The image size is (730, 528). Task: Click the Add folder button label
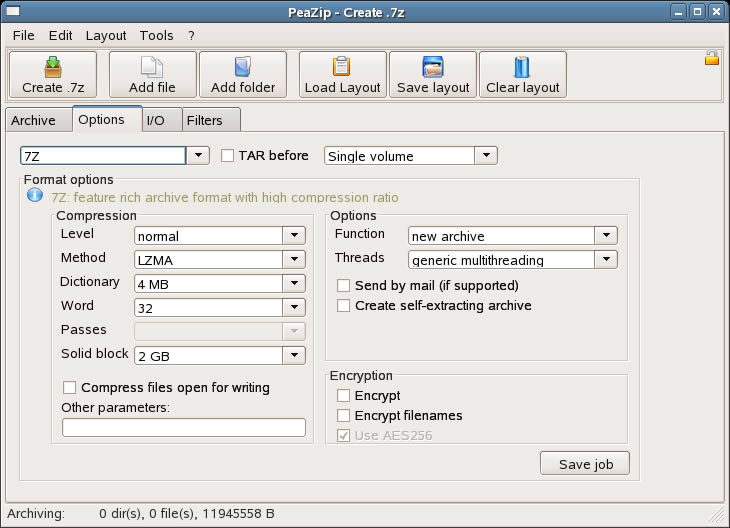(x=243, y=88)
